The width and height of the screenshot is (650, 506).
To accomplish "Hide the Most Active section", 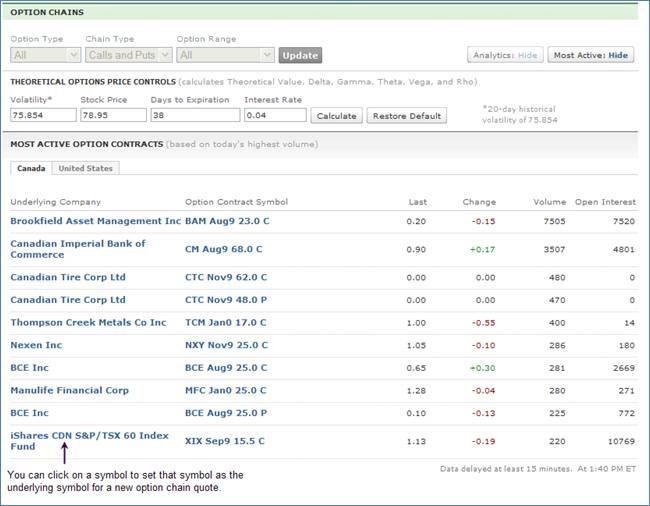I will [x=591, y=55].
